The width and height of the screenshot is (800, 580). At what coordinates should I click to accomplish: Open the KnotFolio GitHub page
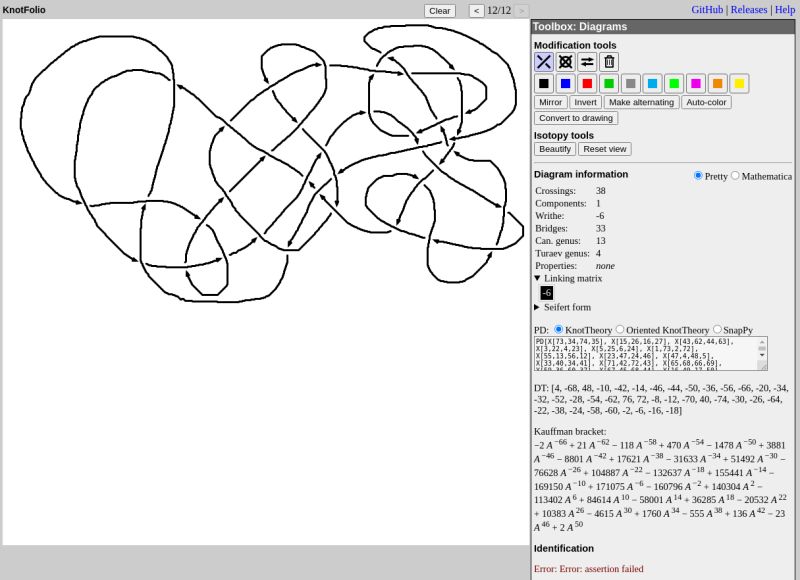706,9
